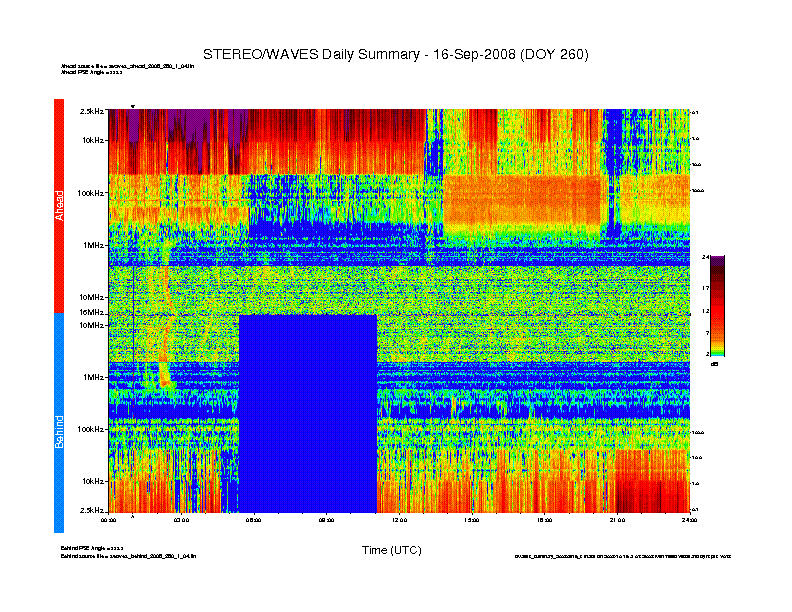792x612 pixels.
Task: Click the Behind source file text line
Action: coord(128,556)
